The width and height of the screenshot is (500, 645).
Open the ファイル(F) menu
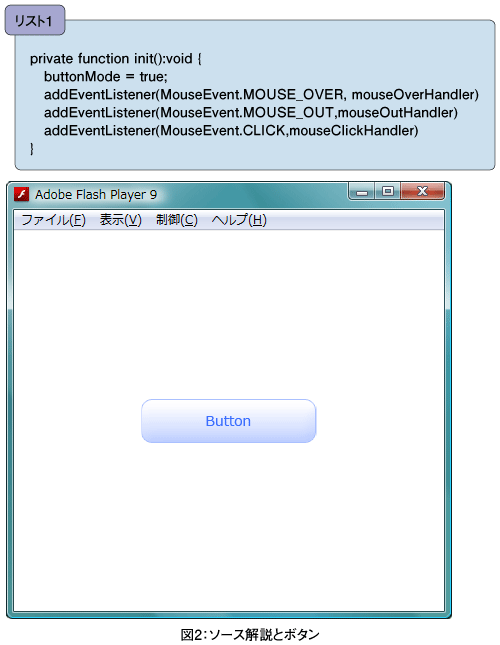click(53, 220)
